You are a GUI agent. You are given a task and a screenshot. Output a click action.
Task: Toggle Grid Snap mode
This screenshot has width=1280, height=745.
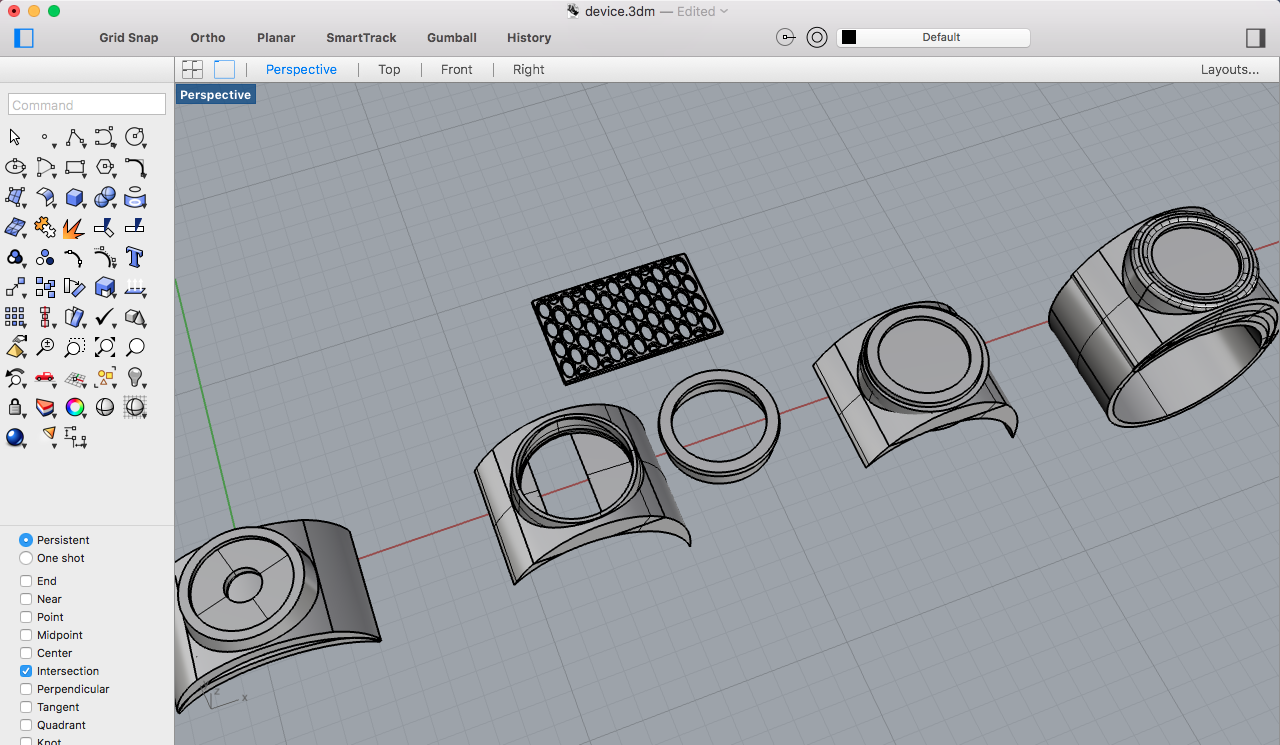point(129,38)
